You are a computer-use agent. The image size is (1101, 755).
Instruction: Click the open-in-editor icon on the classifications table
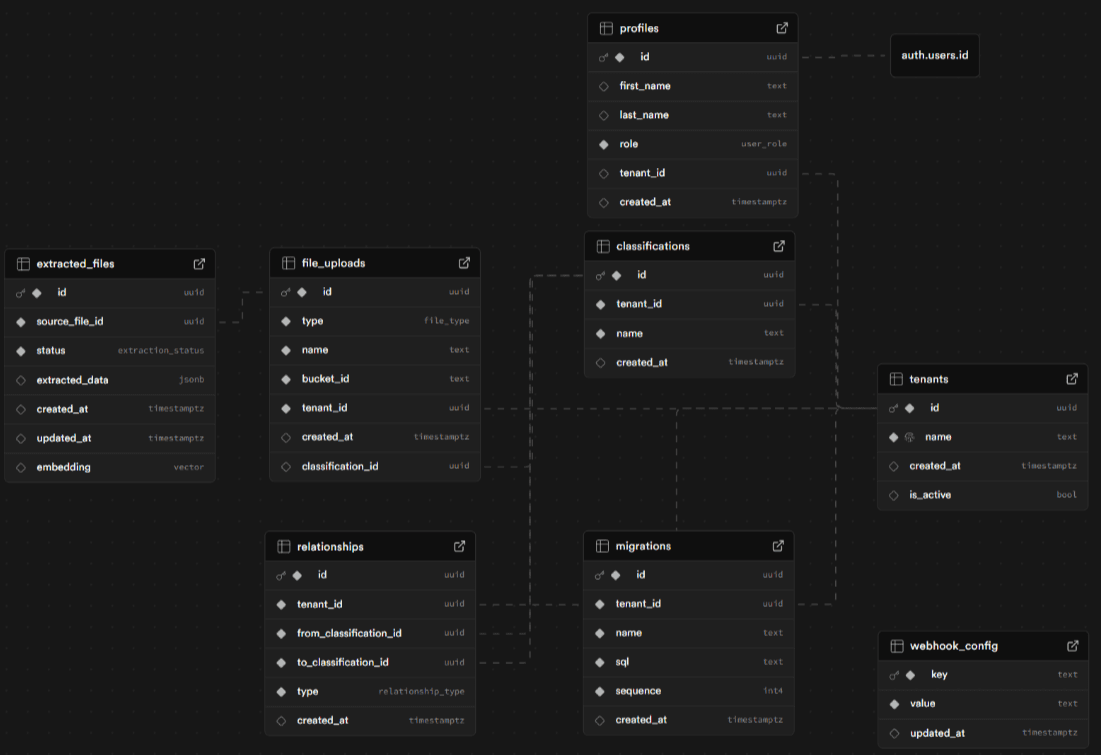click(x=779, y=246)
